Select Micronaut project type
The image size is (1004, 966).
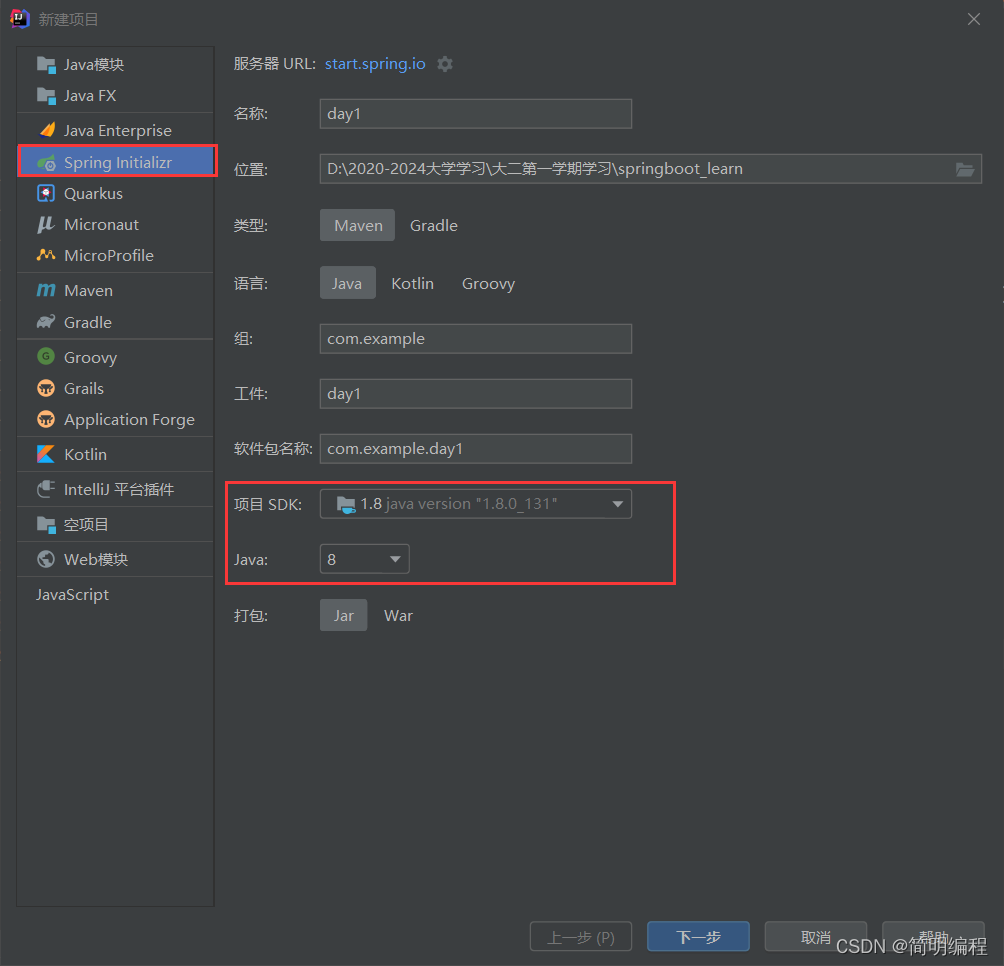pyautogui.click(x=115, y=225)
